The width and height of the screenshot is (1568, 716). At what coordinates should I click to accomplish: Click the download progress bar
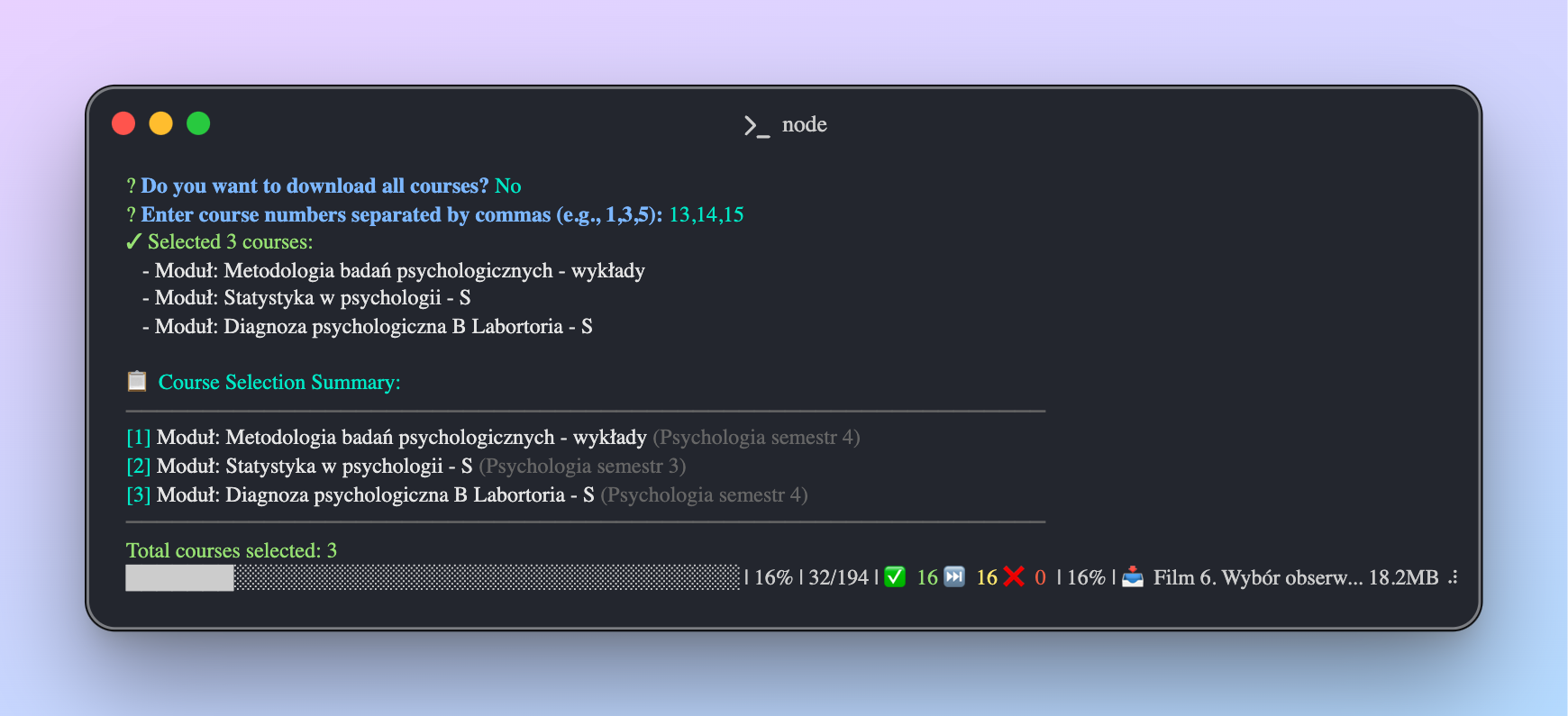(x=433, y=578)
